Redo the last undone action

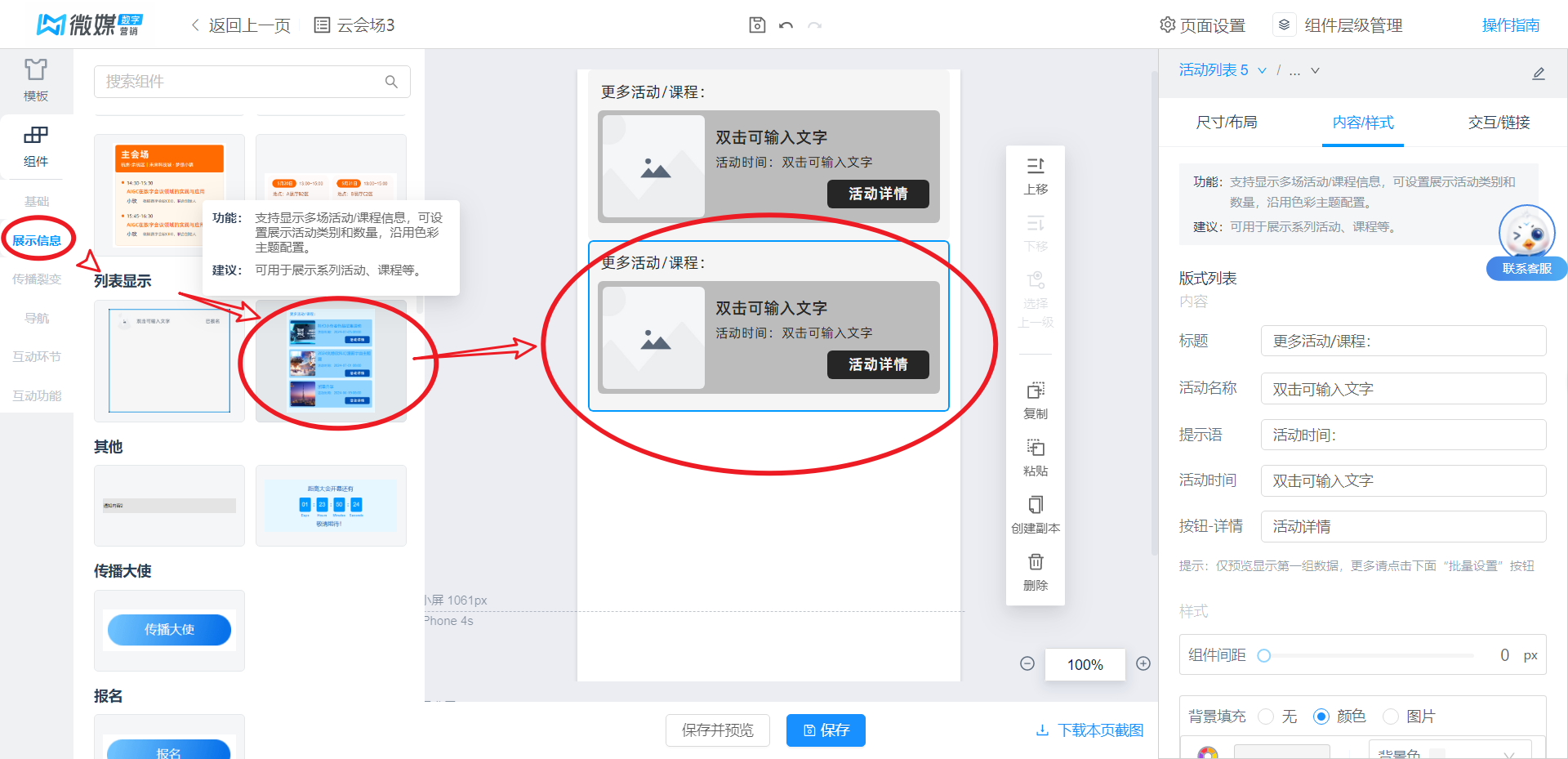[814, 25]
